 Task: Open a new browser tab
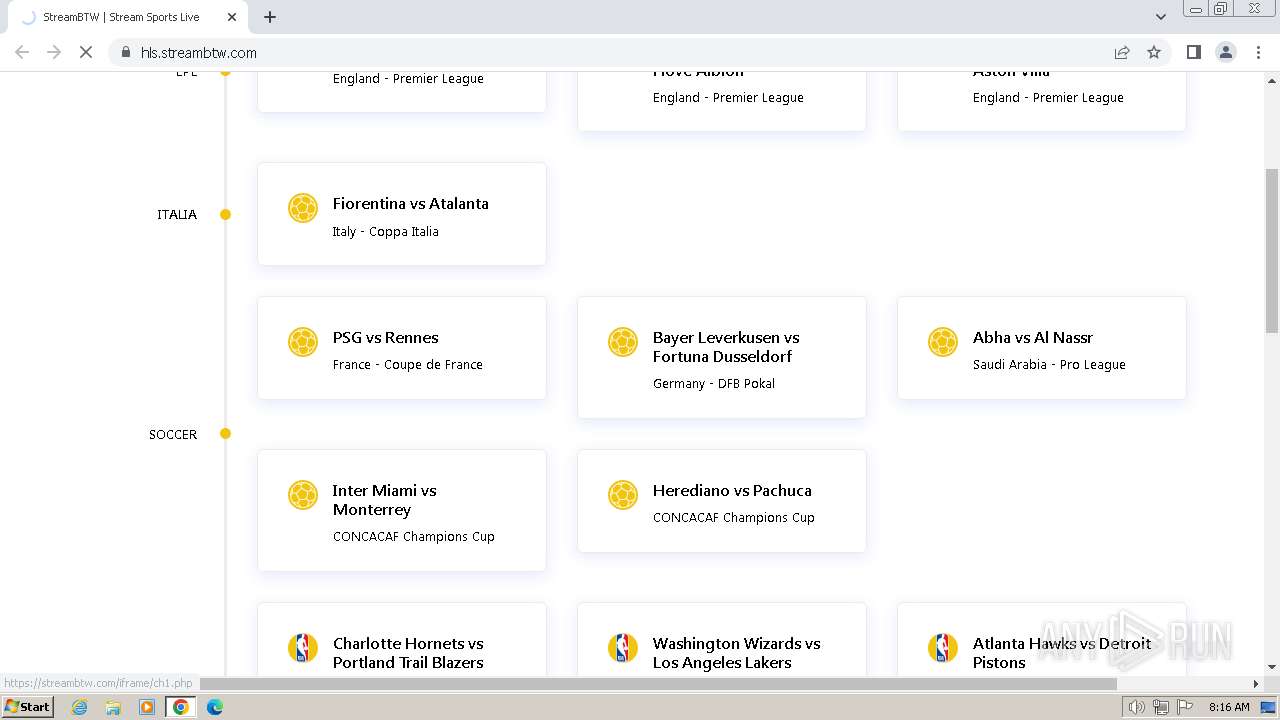point(270,17)
